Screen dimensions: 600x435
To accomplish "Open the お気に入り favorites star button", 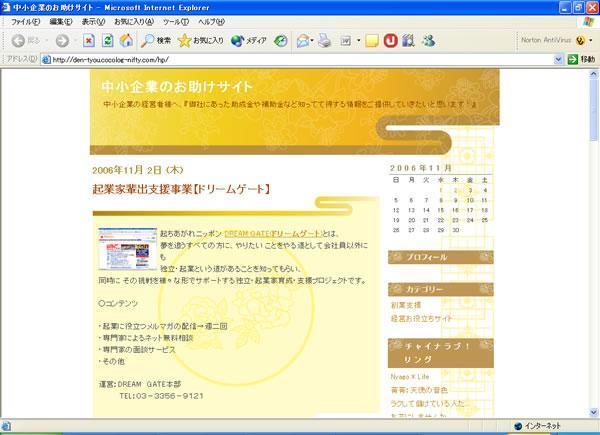I will pos(201,41).
